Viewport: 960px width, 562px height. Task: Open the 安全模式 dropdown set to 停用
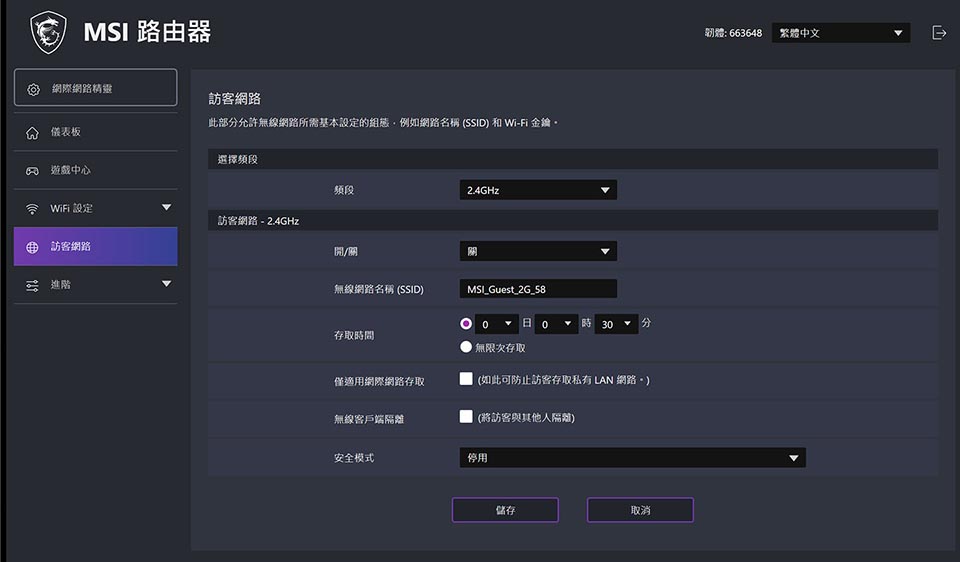tap(632, 457)
